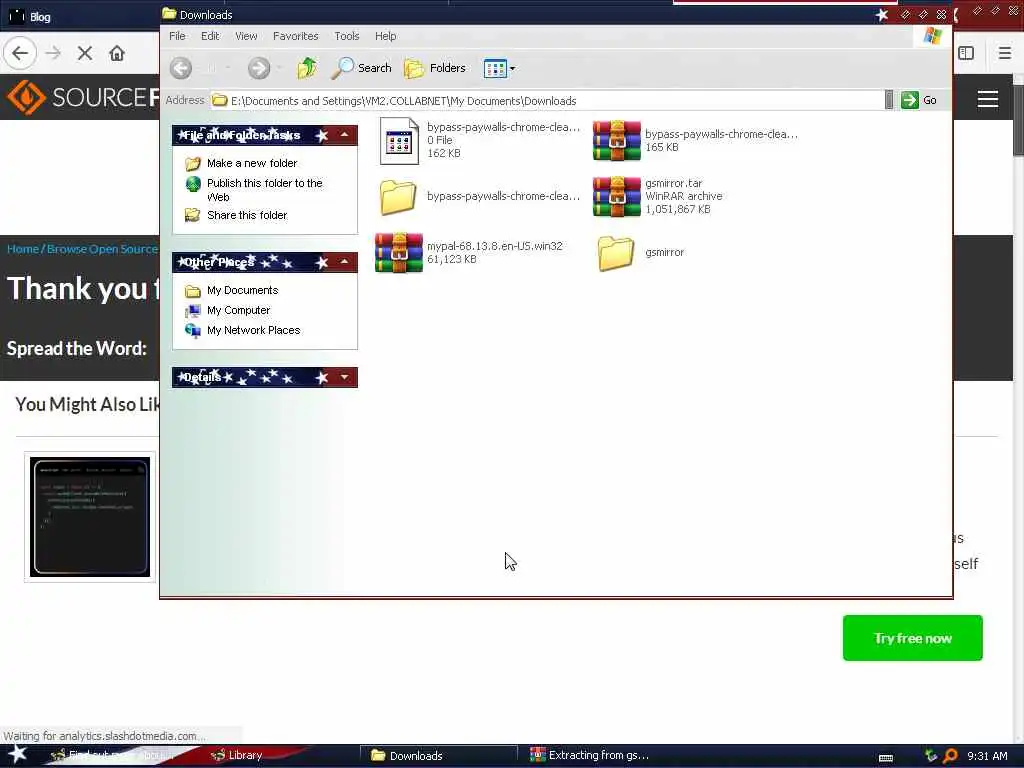
Task: Open the Tools menu
Action: click(x=347, y=36)
